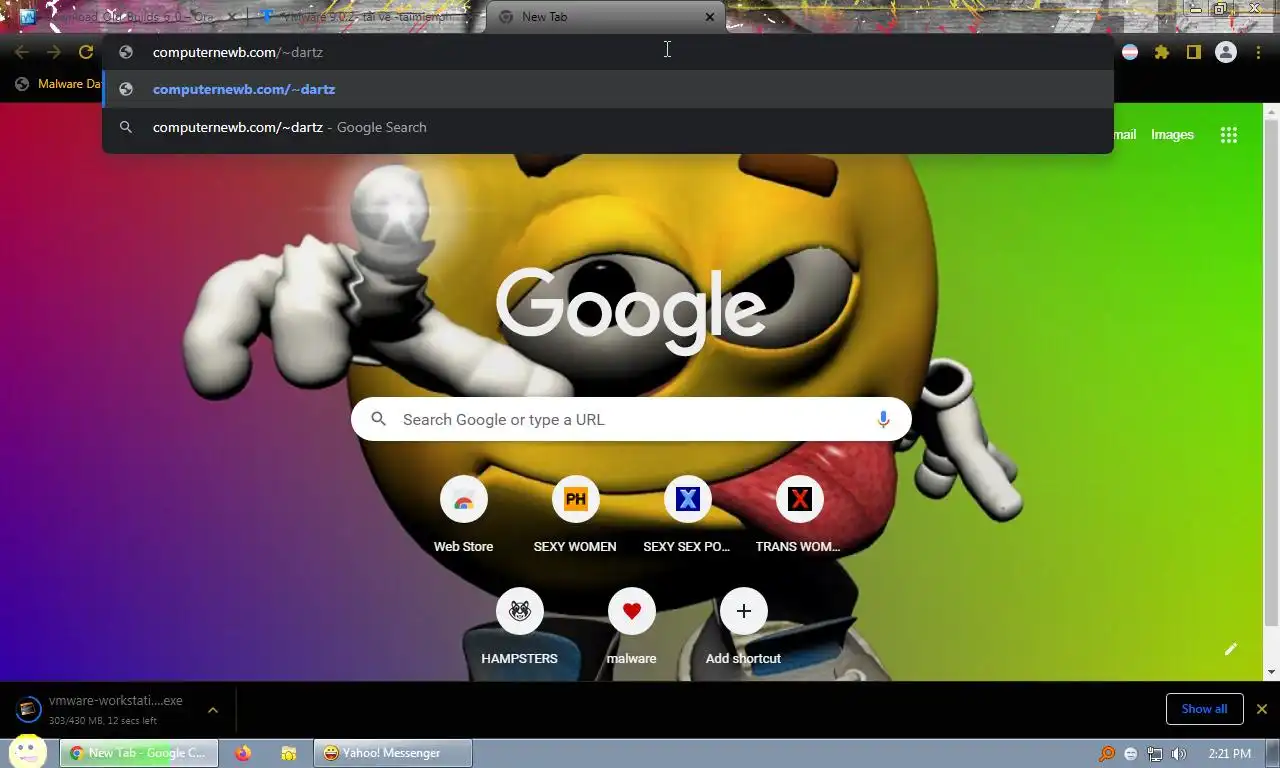Open the network tray icon
1280x768 pixels.
tap(1155, 754)
